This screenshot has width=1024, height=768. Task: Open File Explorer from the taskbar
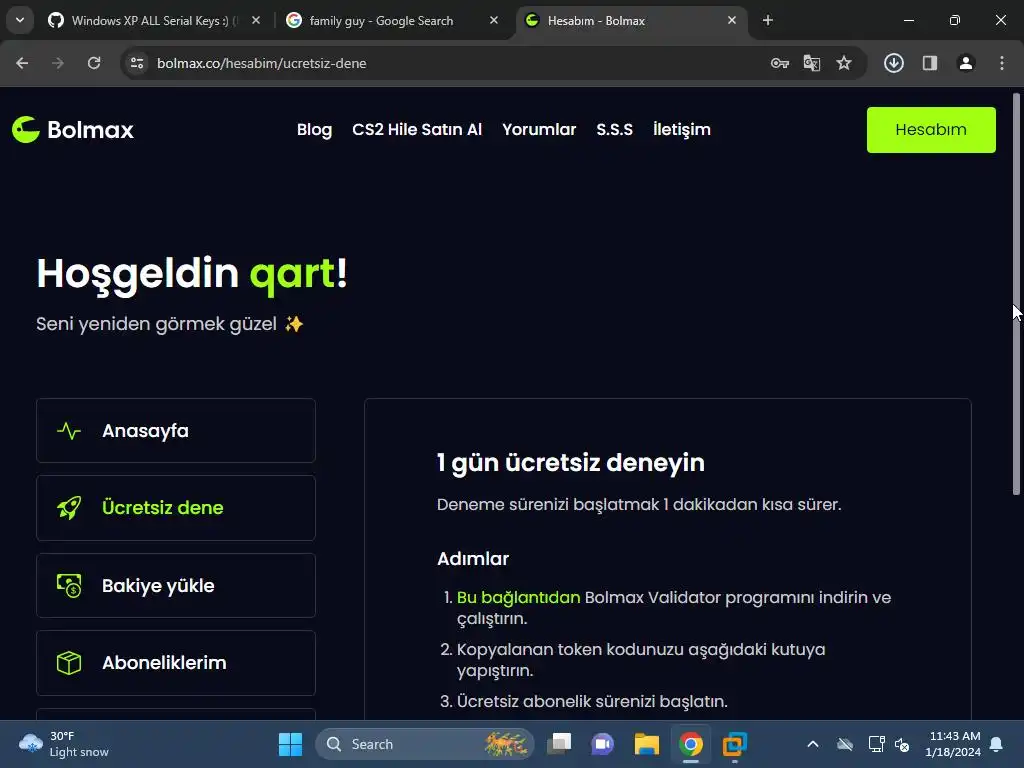pyautogui.click(x=647, y=744)
